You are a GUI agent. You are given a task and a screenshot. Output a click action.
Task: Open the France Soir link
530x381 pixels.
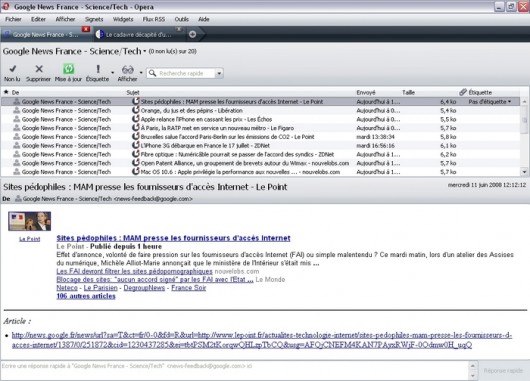pos(189,288)
